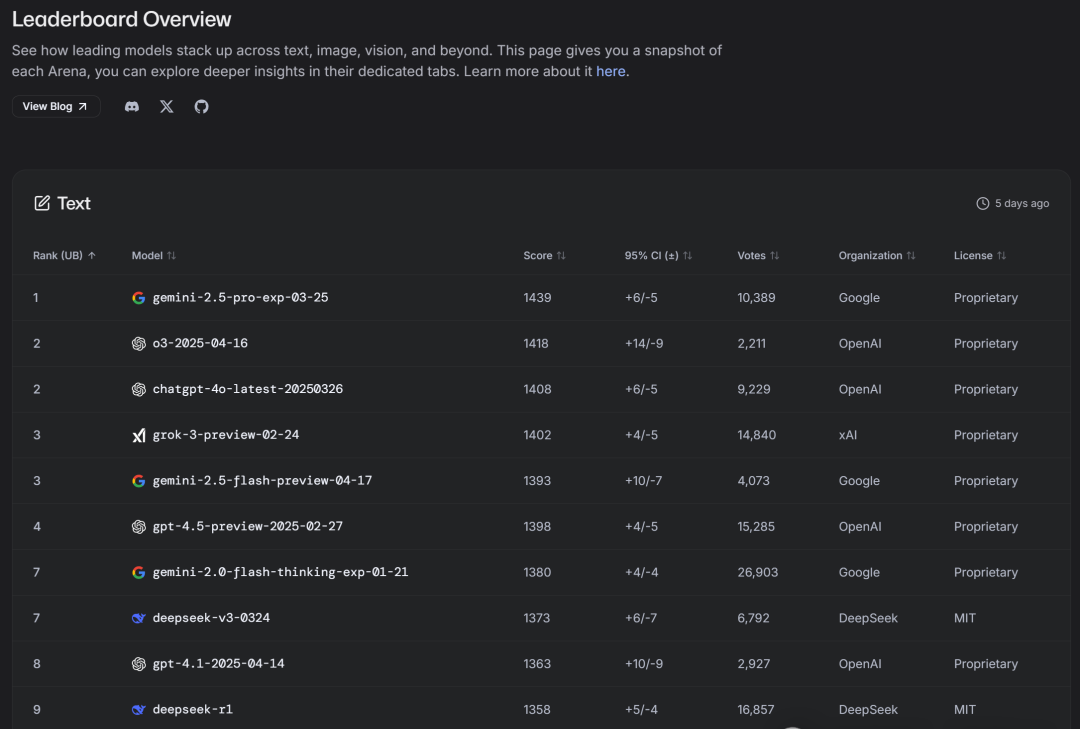Click the score value 1402
This screenshot has height=729, width=1080.
(537, 435)
